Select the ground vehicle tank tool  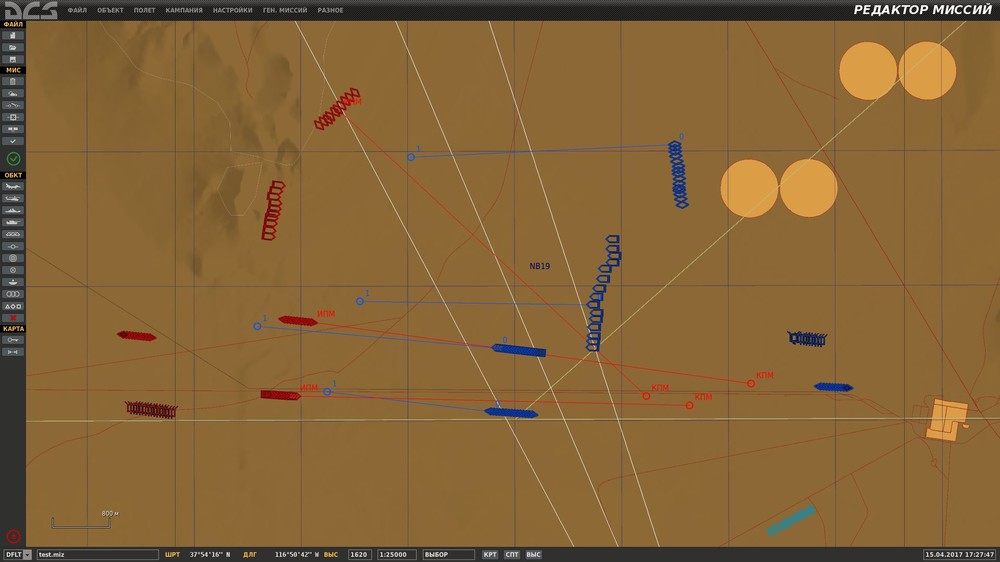click(x=13, y=222)
